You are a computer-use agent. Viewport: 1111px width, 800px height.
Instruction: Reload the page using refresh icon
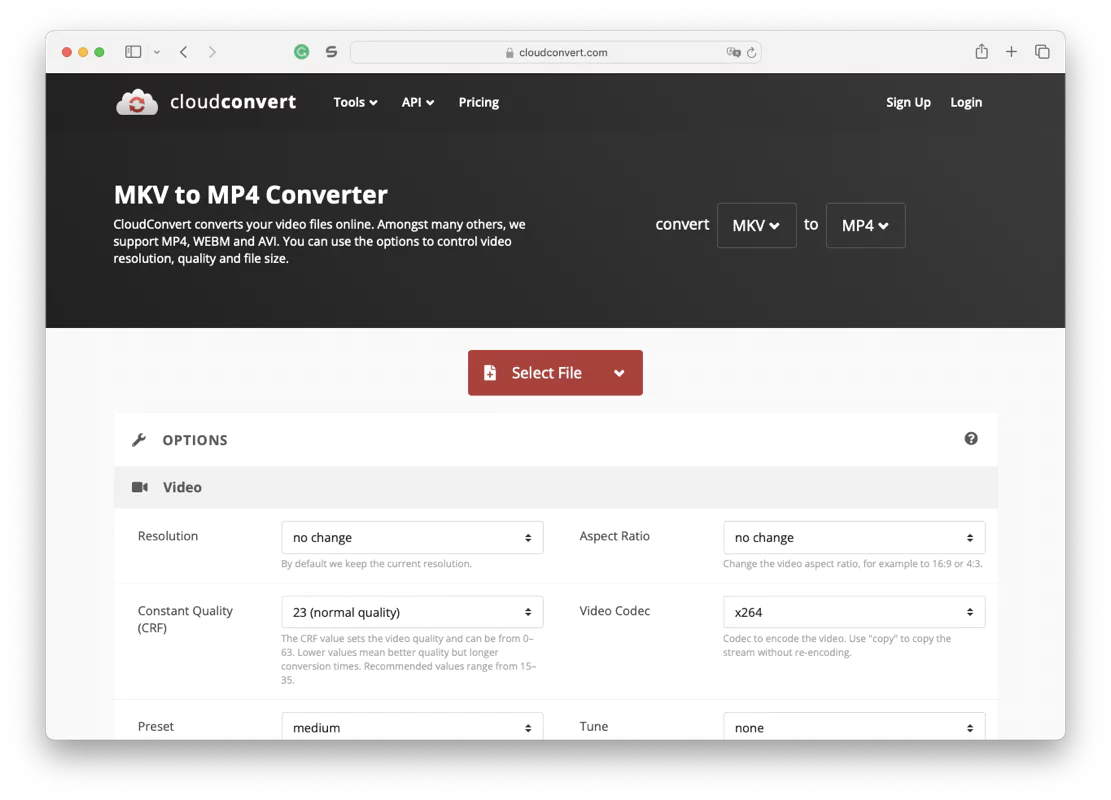pos(751,53)
